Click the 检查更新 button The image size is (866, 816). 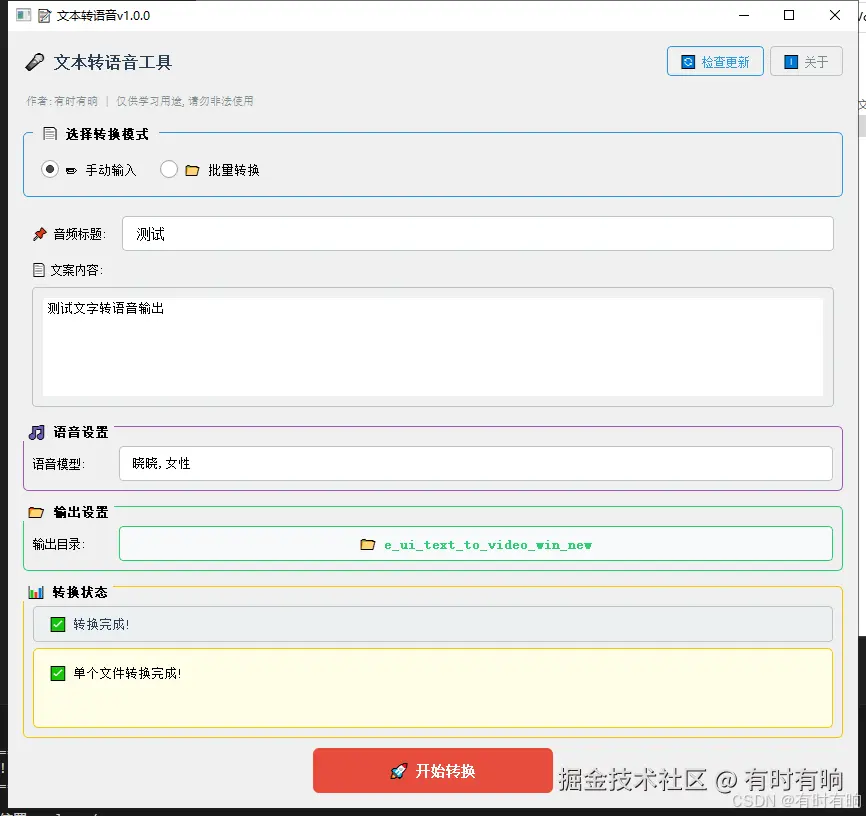point(715,61)
